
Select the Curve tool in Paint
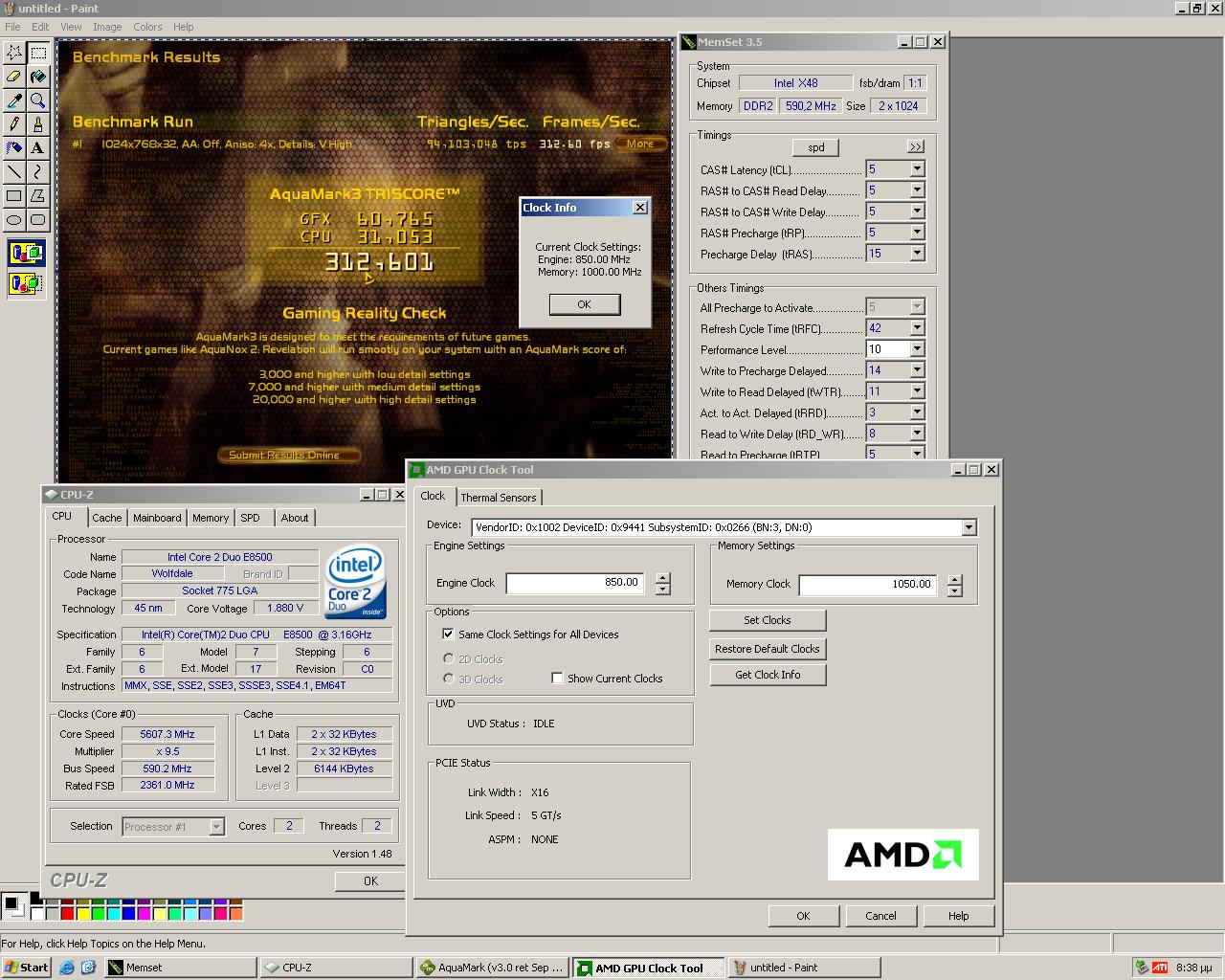[38, 172]
